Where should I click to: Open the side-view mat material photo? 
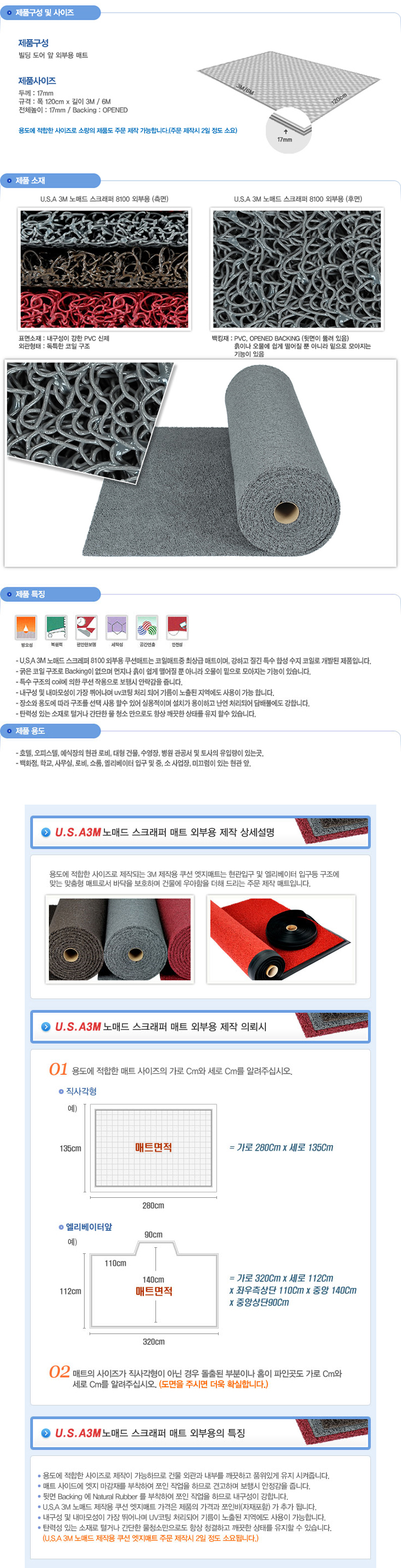point(104,269)
